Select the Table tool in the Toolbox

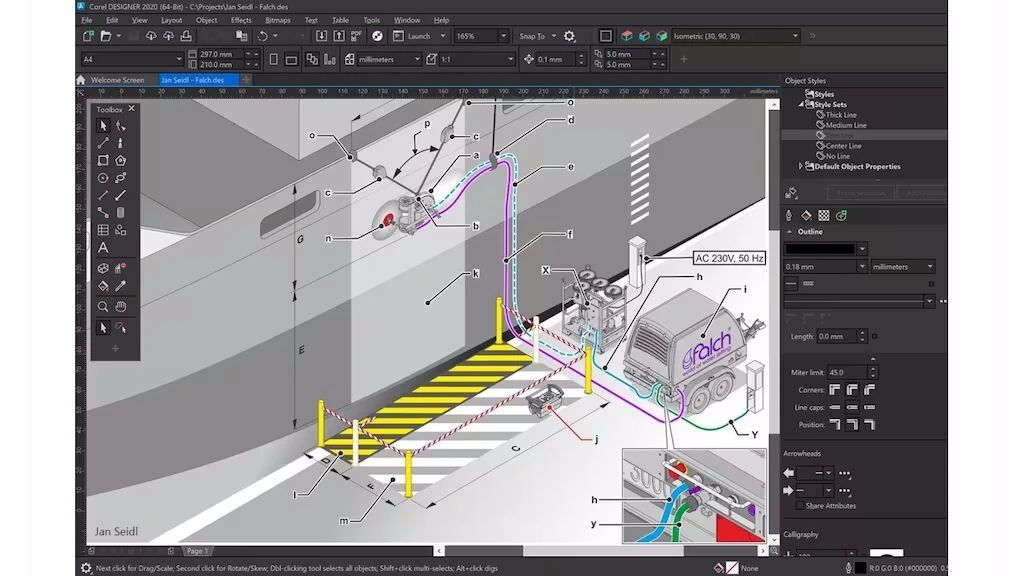102,230
